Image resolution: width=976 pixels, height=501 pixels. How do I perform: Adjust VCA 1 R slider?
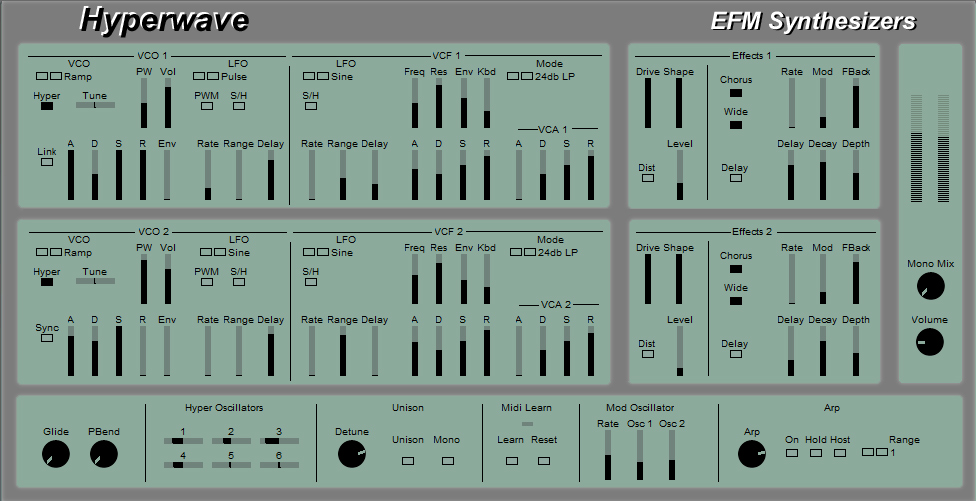tap(591, 175)
